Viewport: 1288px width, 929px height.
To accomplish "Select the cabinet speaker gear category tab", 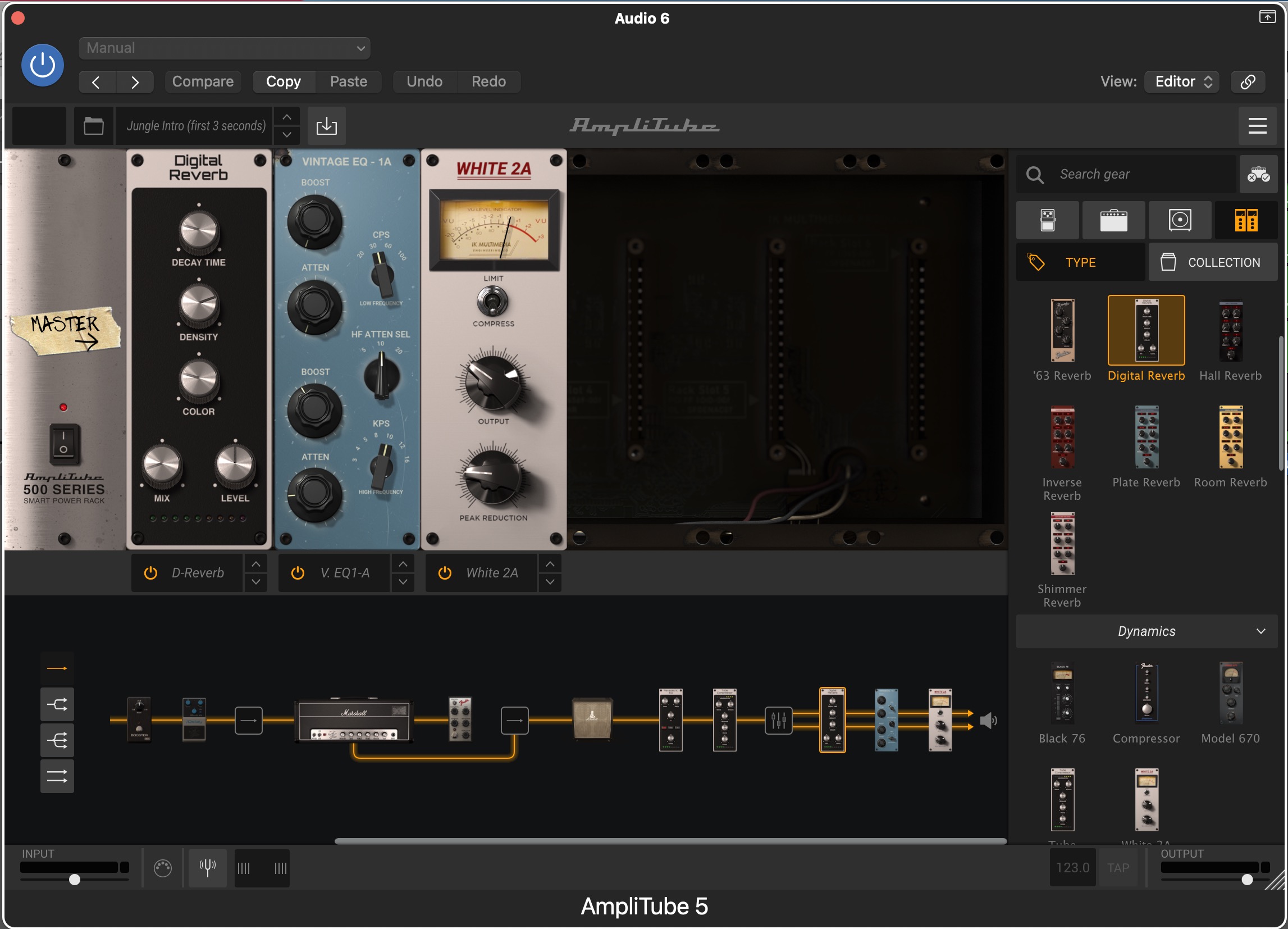I will coord(1180,220).
